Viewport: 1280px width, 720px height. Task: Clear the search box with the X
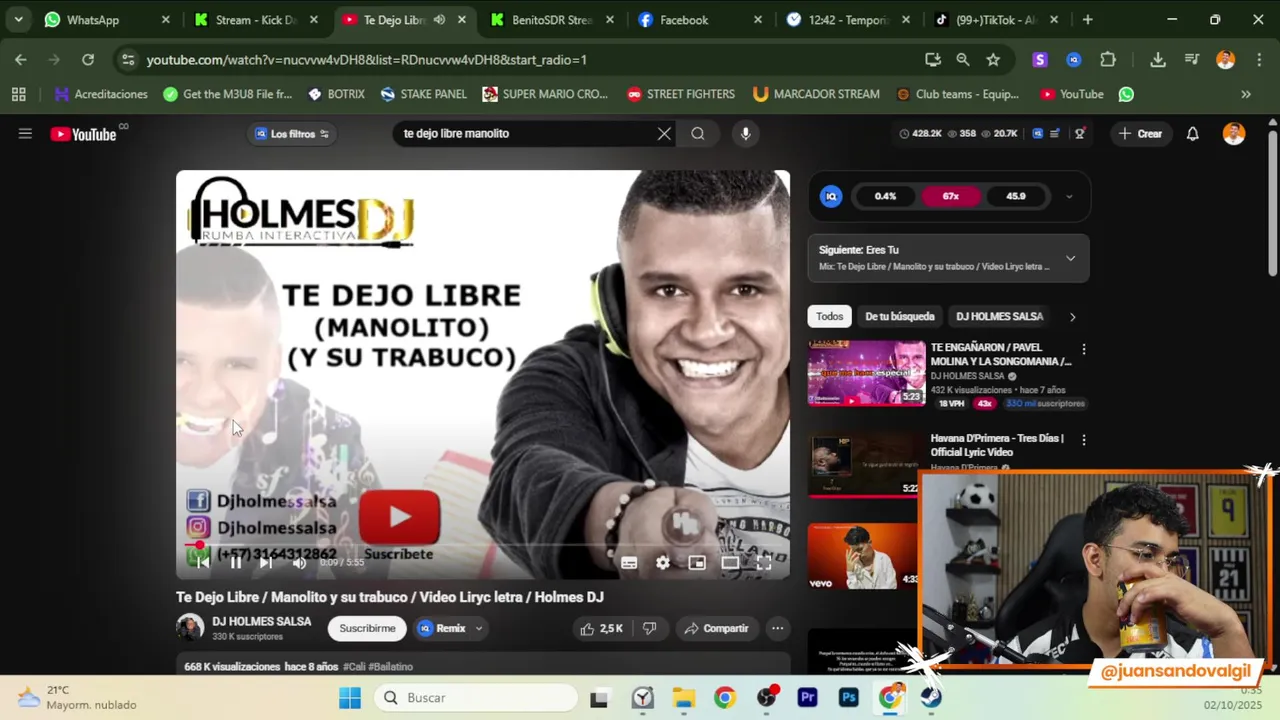(664, 134)
